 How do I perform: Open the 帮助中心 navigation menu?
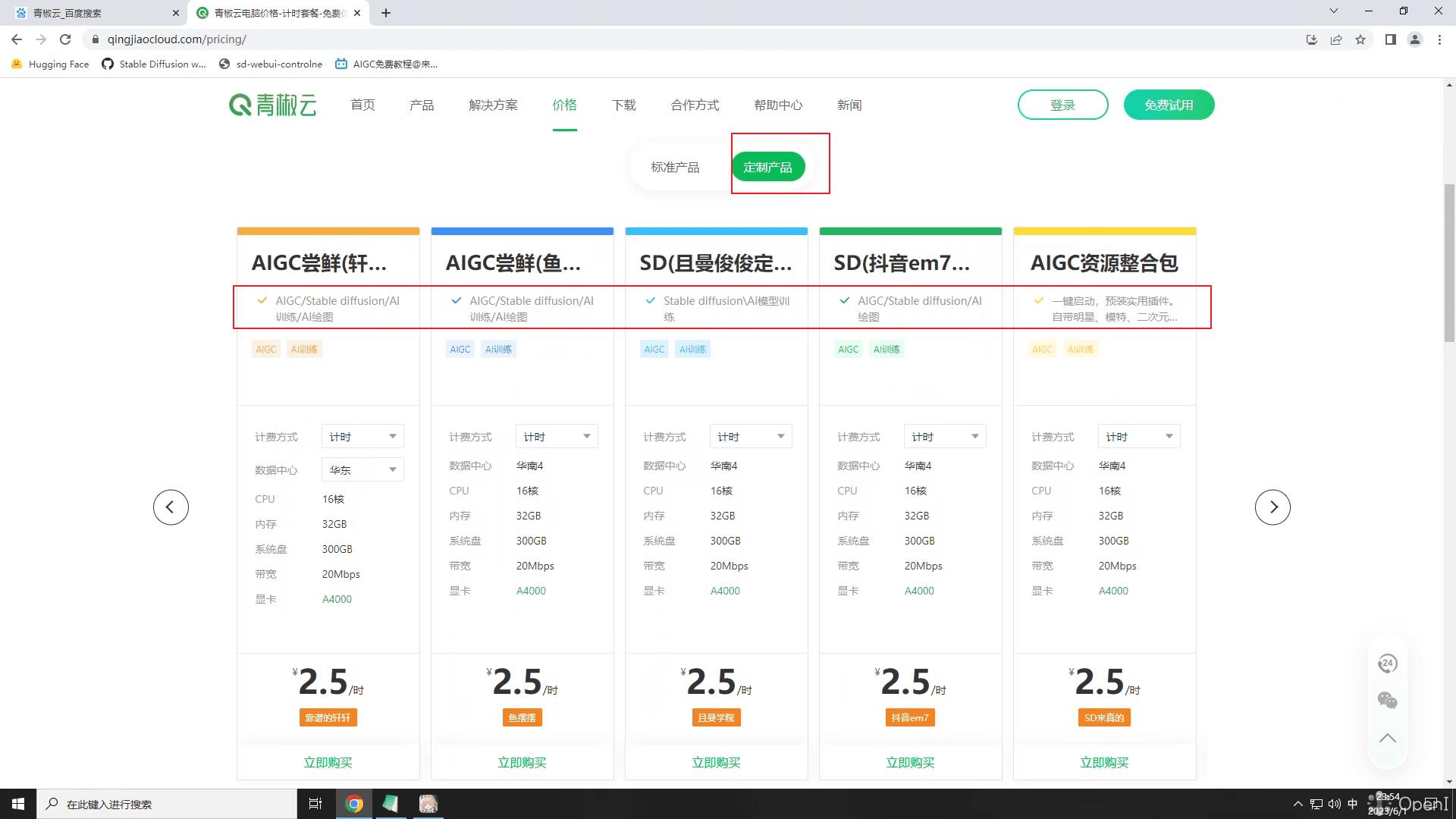[778, 105]
